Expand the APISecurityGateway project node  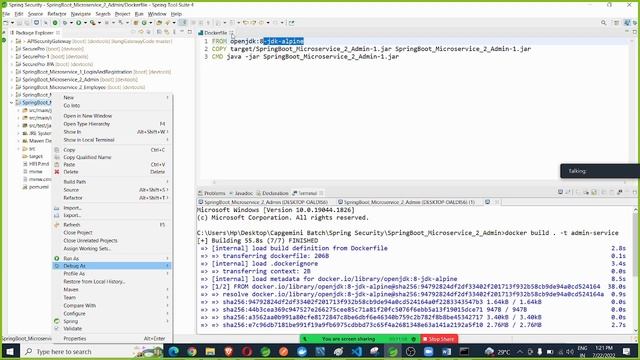click(12, 41)
